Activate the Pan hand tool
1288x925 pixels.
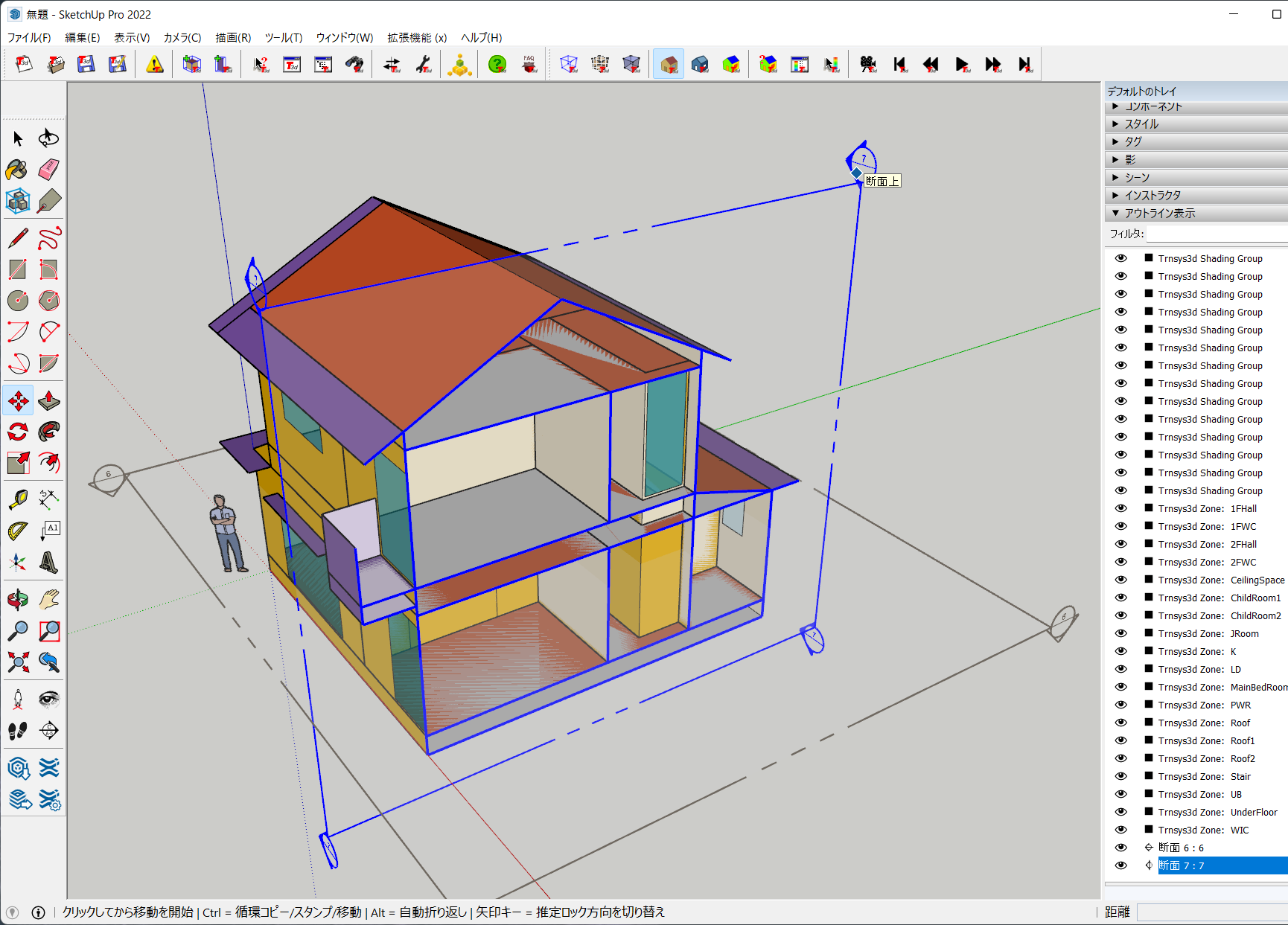coord(48,599)
